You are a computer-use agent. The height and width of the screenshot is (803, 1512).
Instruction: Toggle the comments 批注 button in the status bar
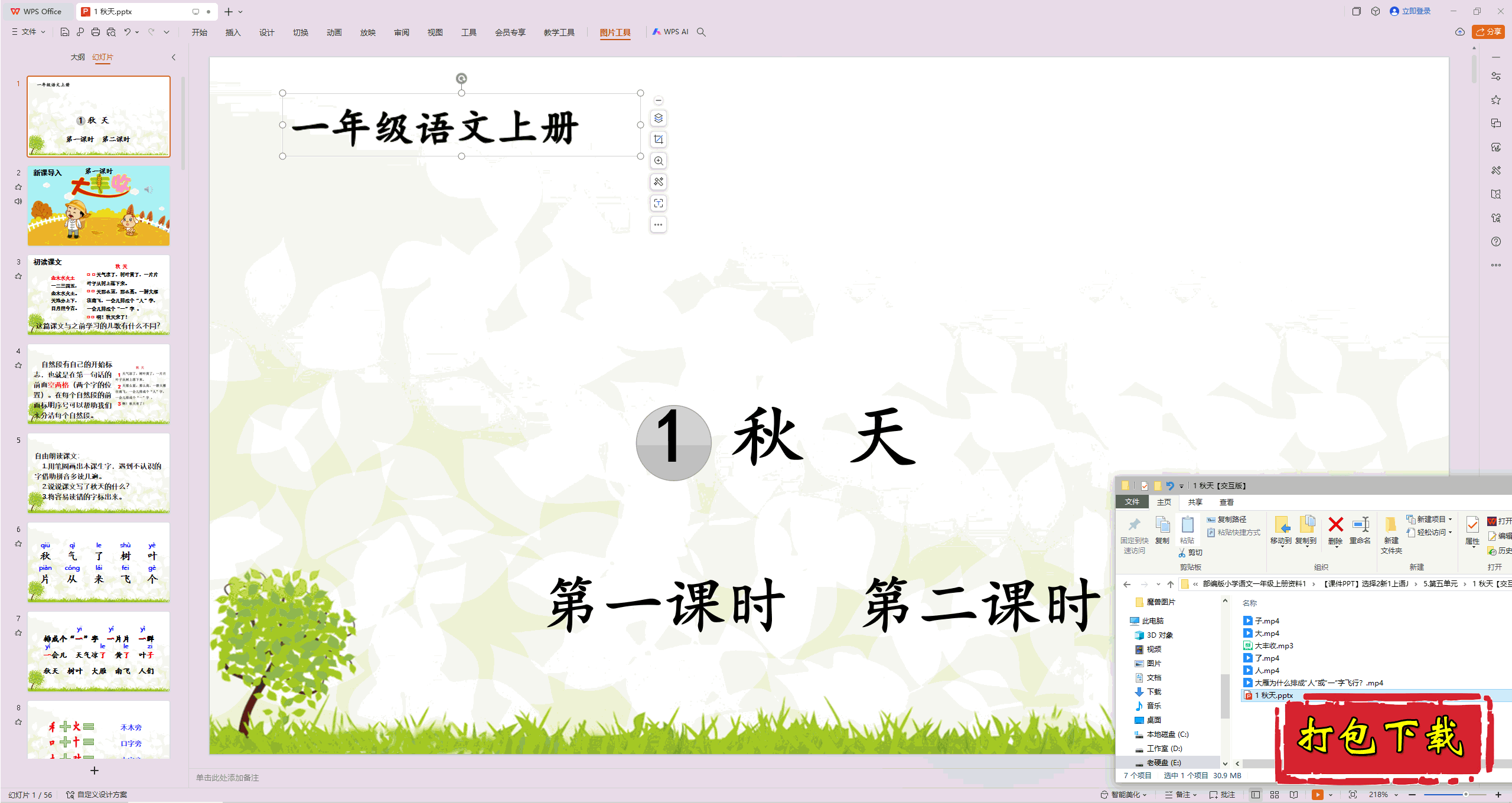1222,795
